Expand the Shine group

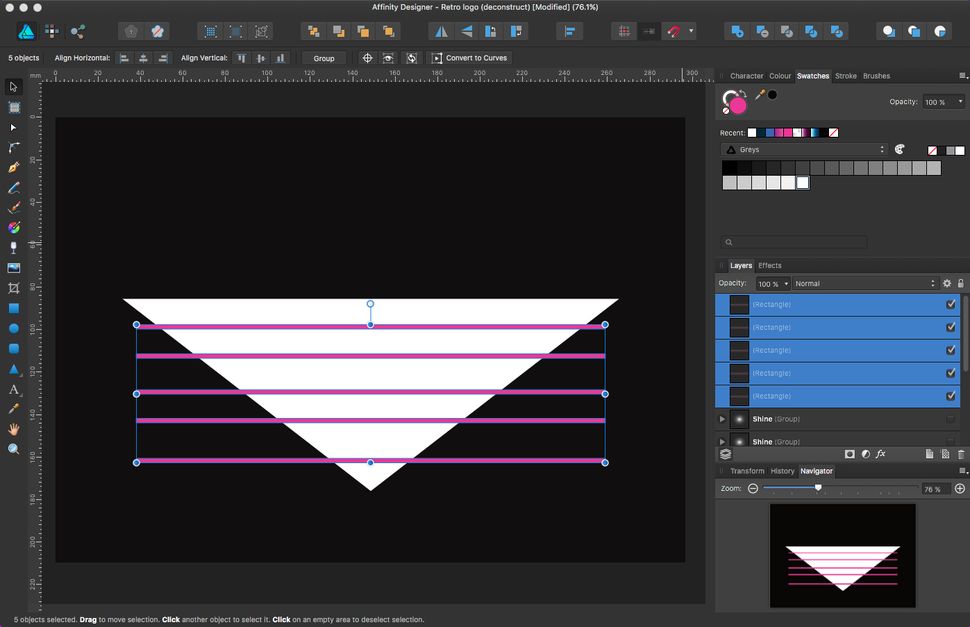[x=723, y=419]
